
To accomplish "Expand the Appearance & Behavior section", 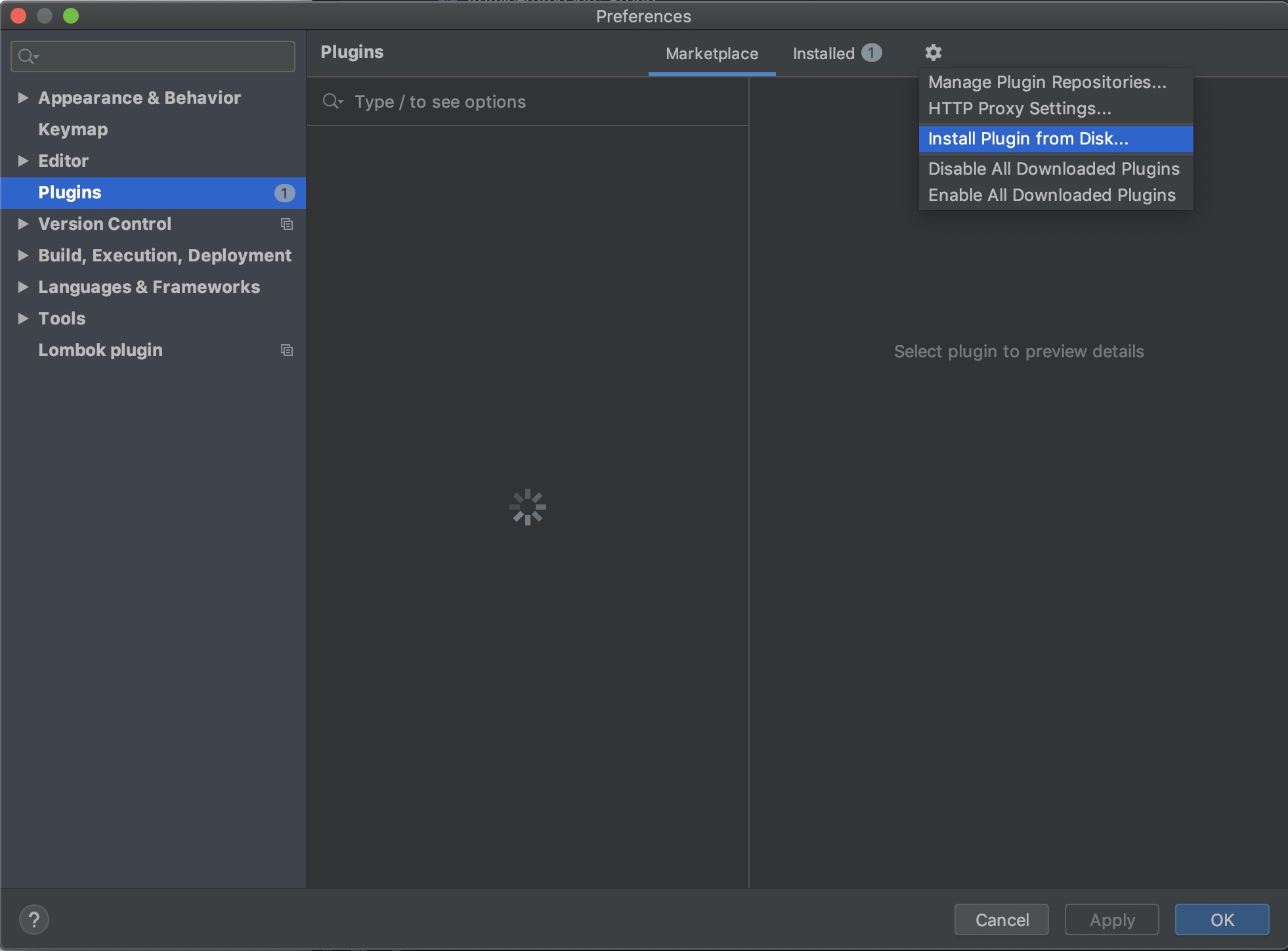I will [23, 98].
